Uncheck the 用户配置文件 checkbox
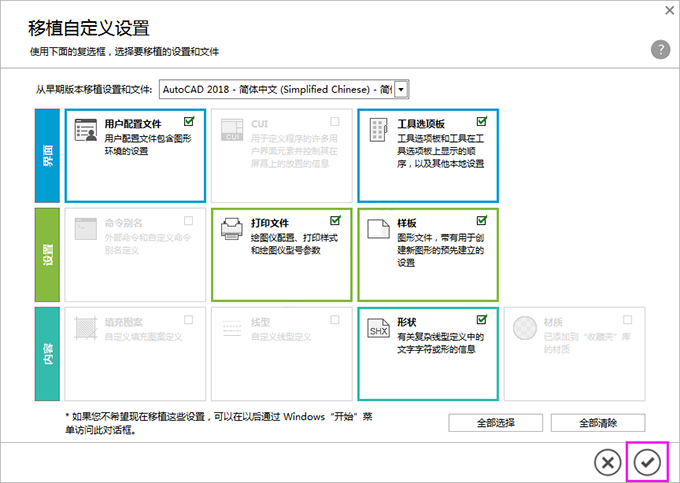680x483 pixels. [x=189, y=121]
